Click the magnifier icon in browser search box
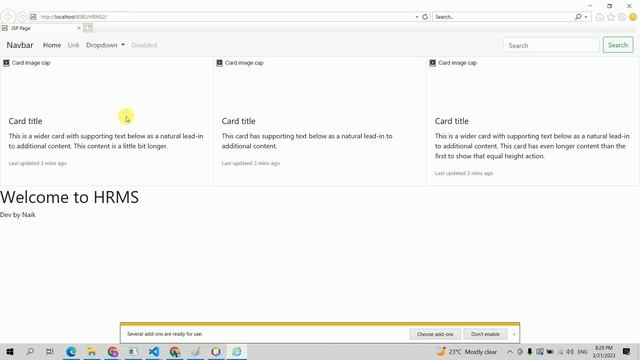The height and width of the screenshot is (360, 640). [x=578, y=17]
